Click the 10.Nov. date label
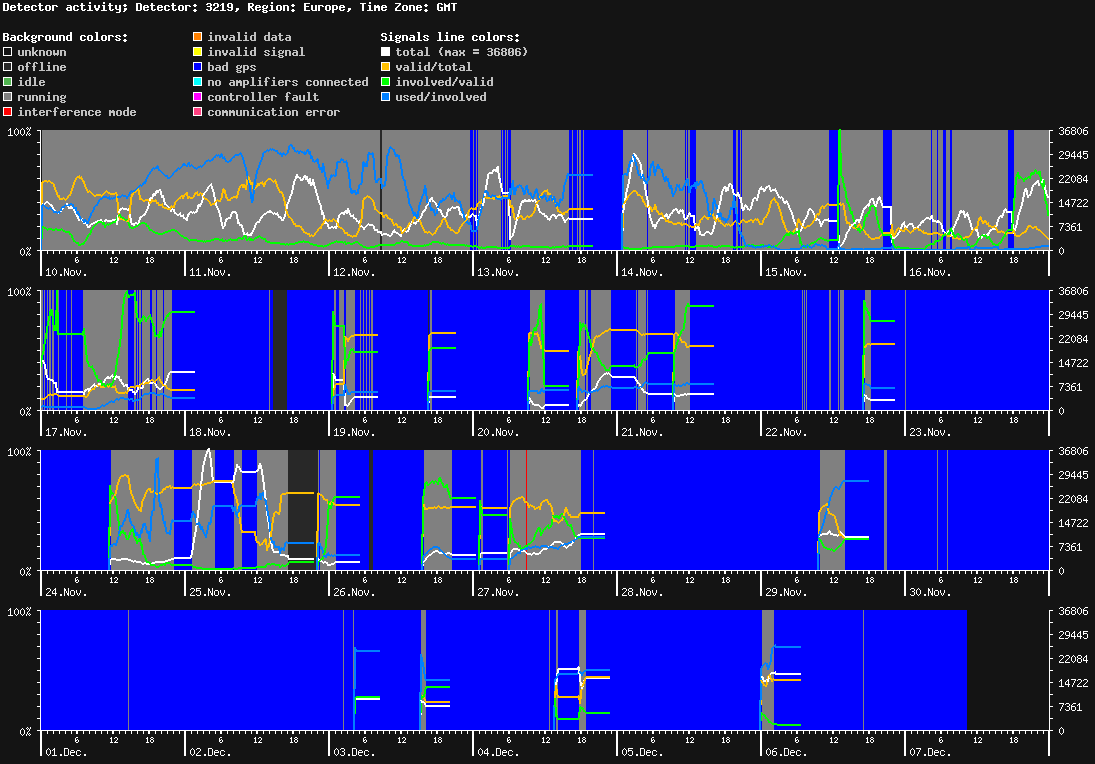1095x764 pixels. tap(67, 272)
